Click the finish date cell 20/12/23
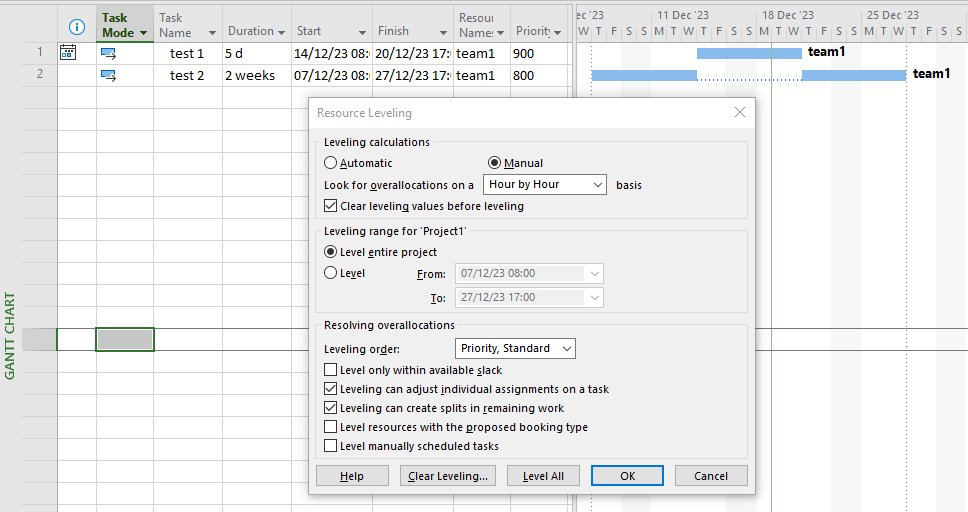968x512 pixels. click(413, 54)
